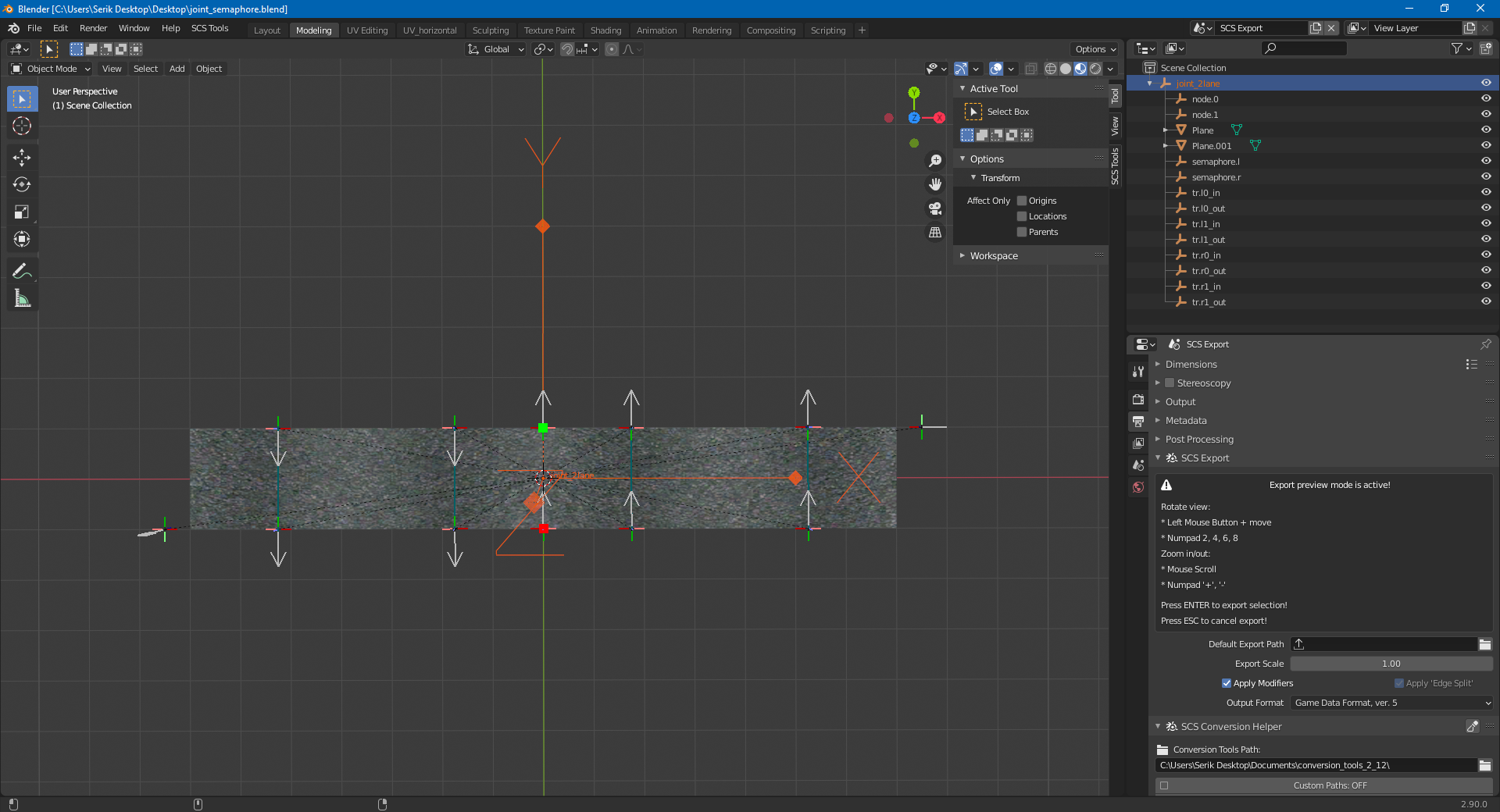Activate the Move tool
The width and height of the screenshot is (1500, 812).
click(22, 158)
